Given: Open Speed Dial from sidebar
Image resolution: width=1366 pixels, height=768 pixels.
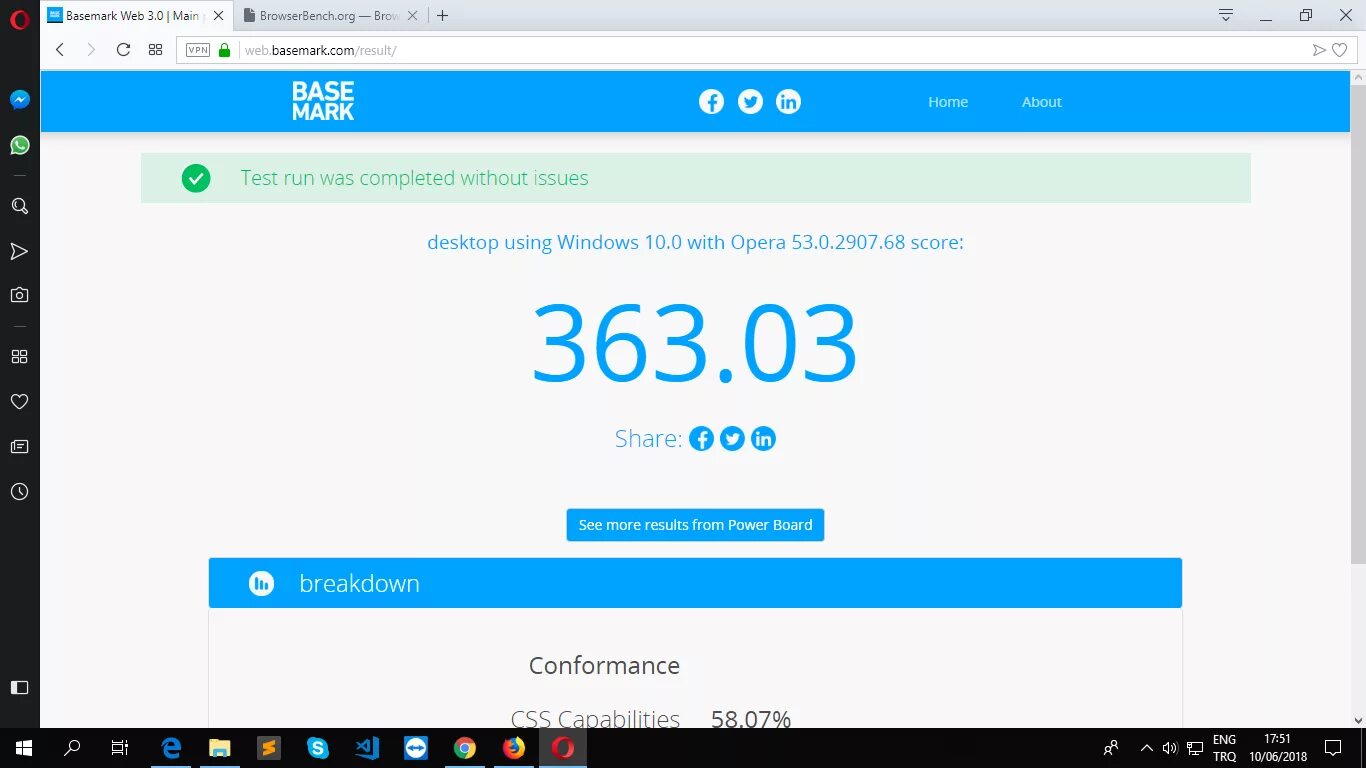Looking at the screenshot, I should (x=19, y=357).
